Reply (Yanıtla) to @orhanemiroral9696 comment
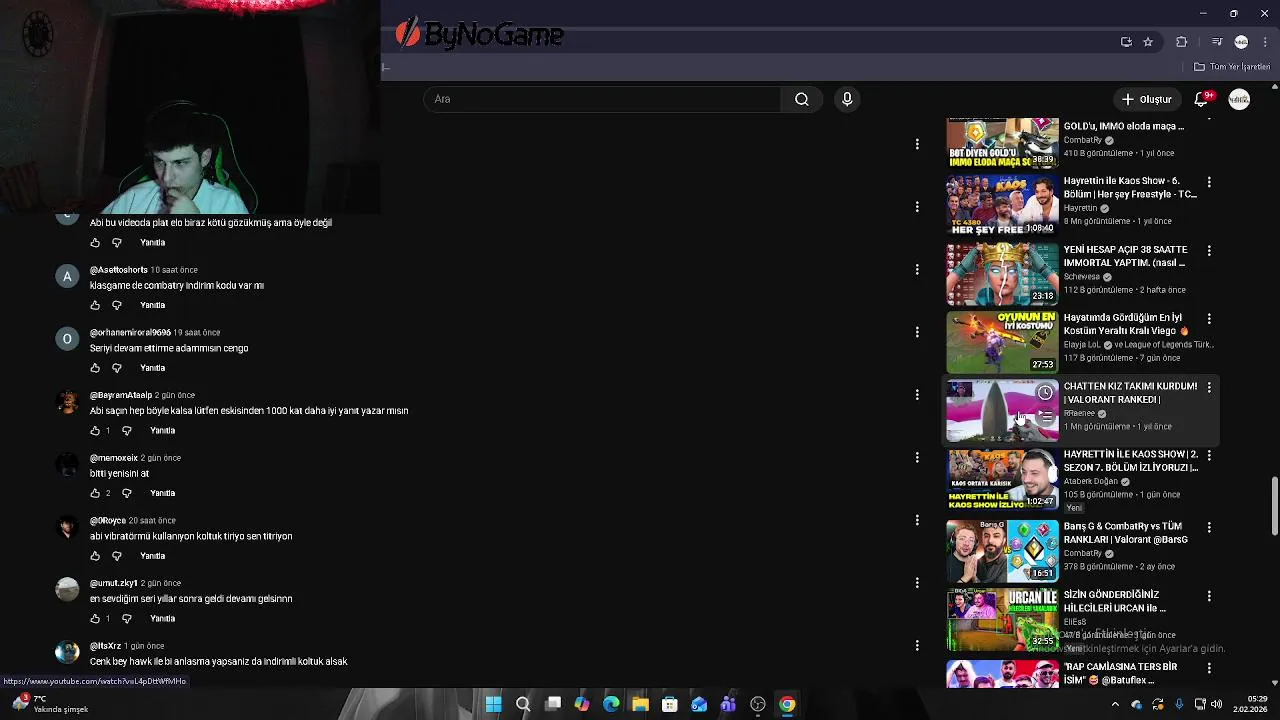Viewport: 1280px width, 720px height. [152, 368]
